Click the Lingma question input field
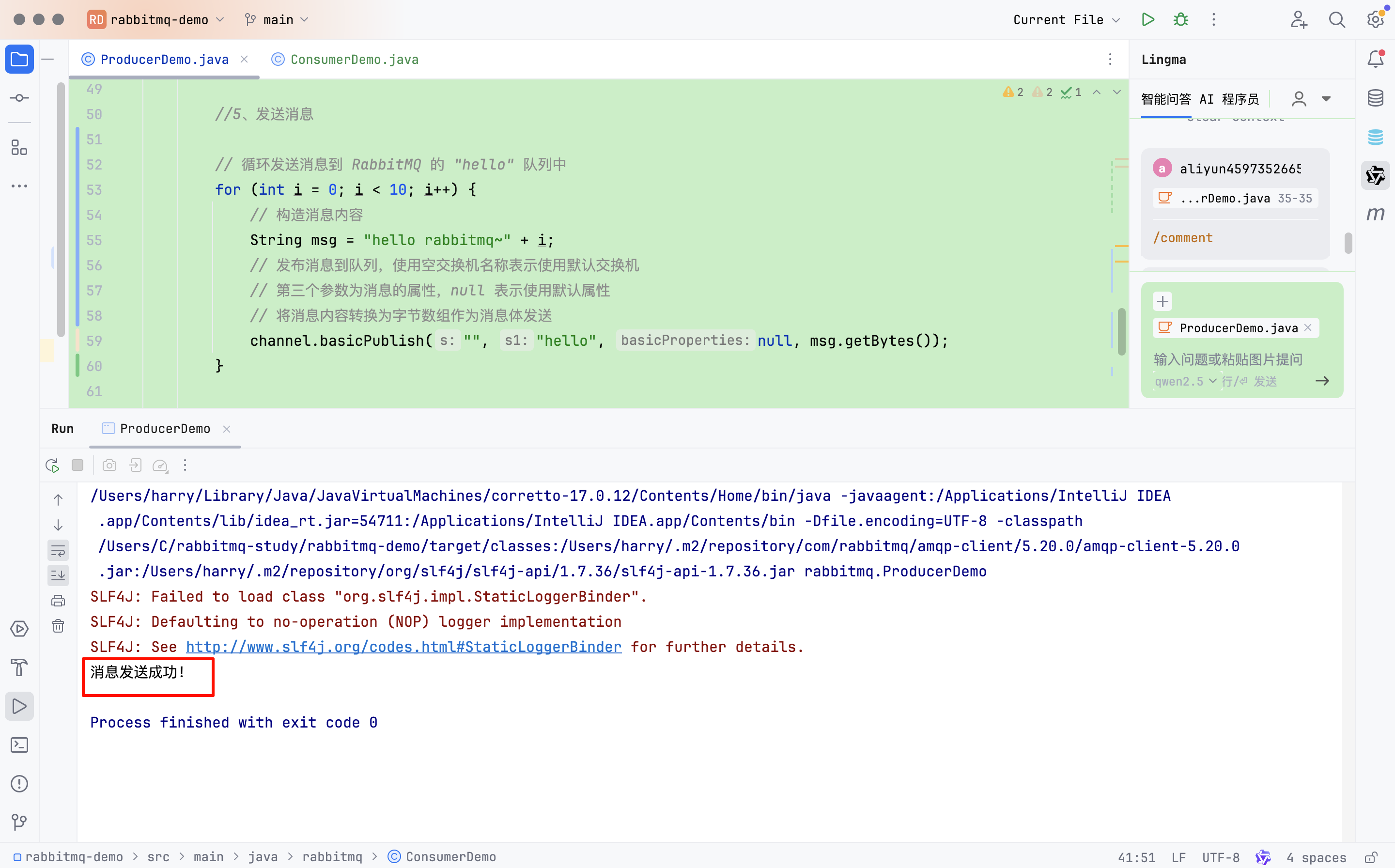 (x=1228, y=359)
